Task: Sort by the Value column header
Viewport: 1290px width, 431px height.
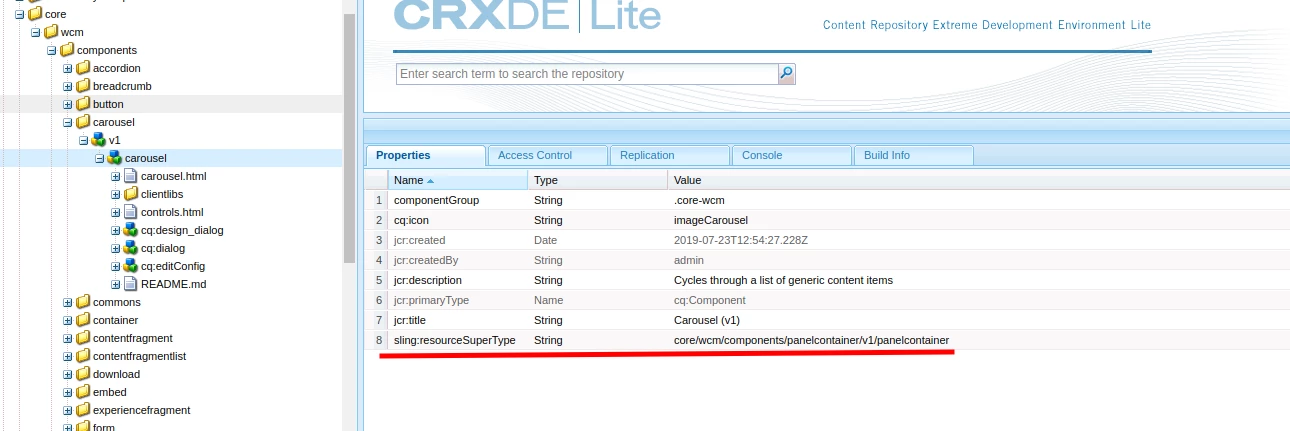Action: tap(979, 180)
